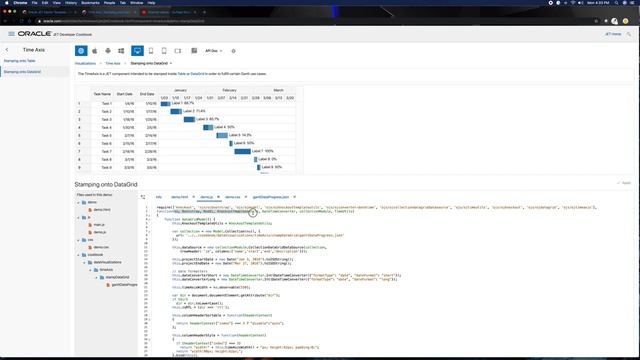
Task: Collapse the css folder in file tree
Action: coord(78,240)
